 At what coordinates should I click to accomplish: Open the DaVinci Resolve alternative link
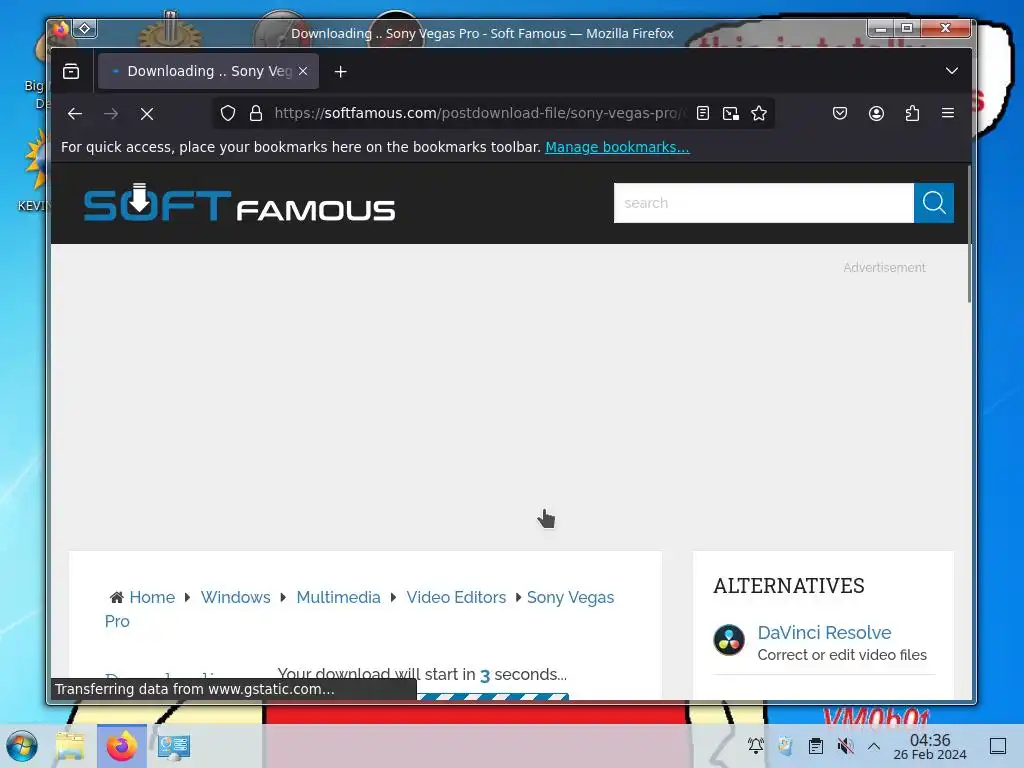pyautogui.click(x=824, y=633)
